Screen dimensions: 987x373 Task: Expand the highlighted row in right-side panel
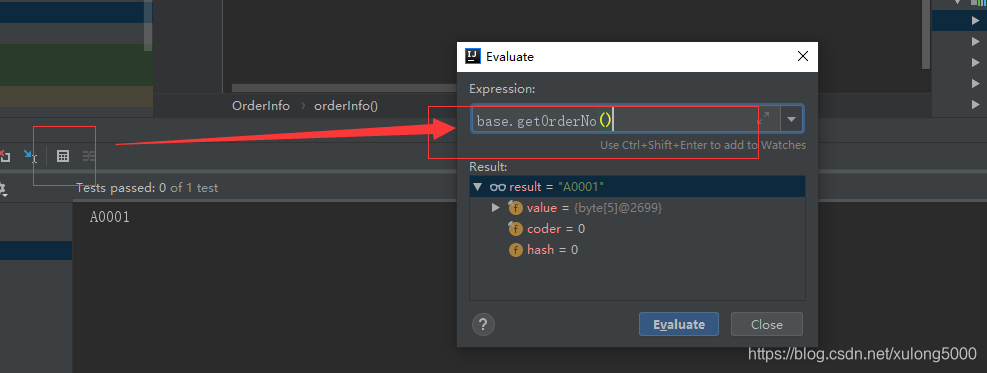976,21
